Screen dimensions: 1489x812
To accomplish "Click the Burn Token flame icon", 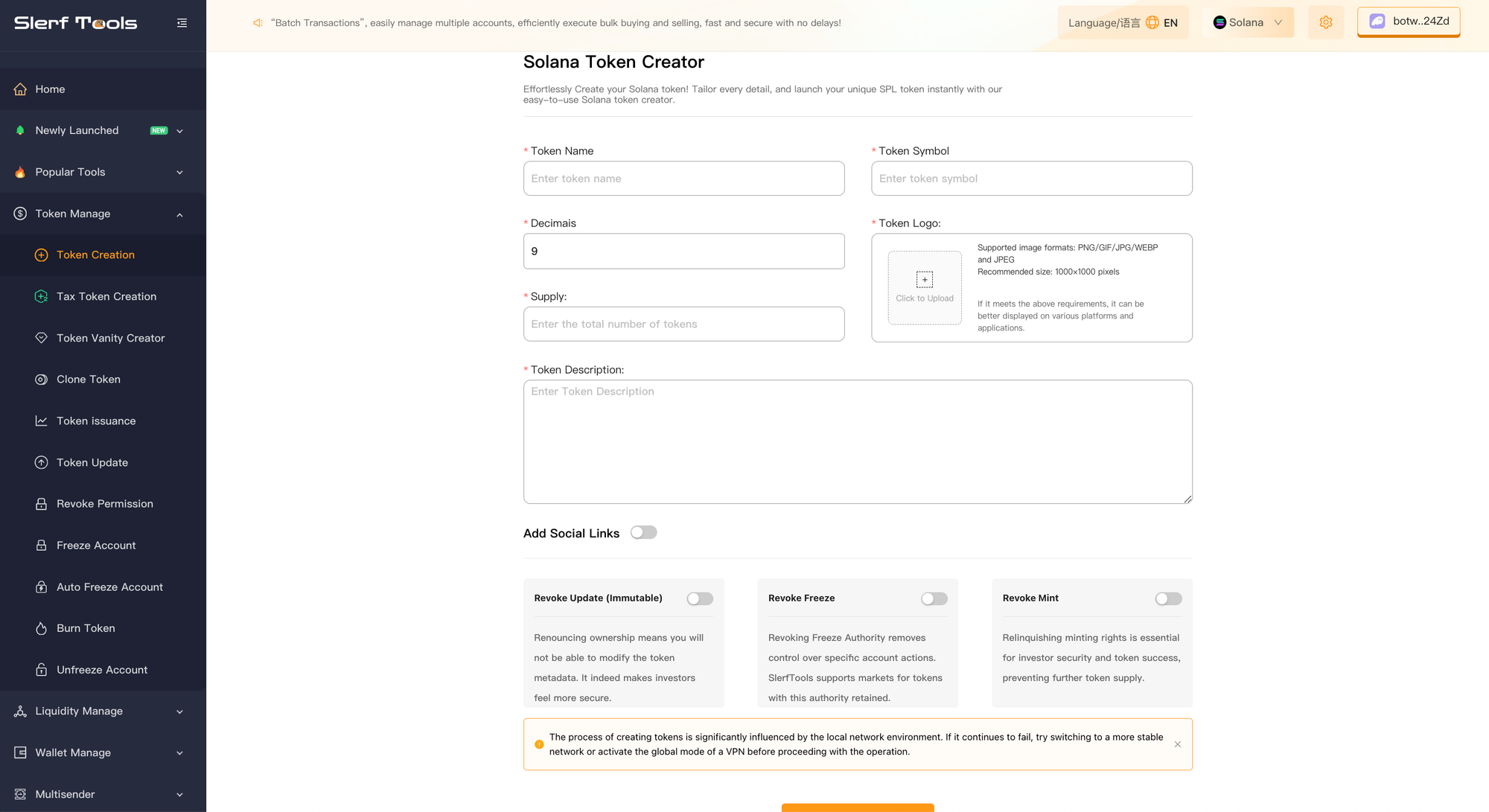I will 42,628.
